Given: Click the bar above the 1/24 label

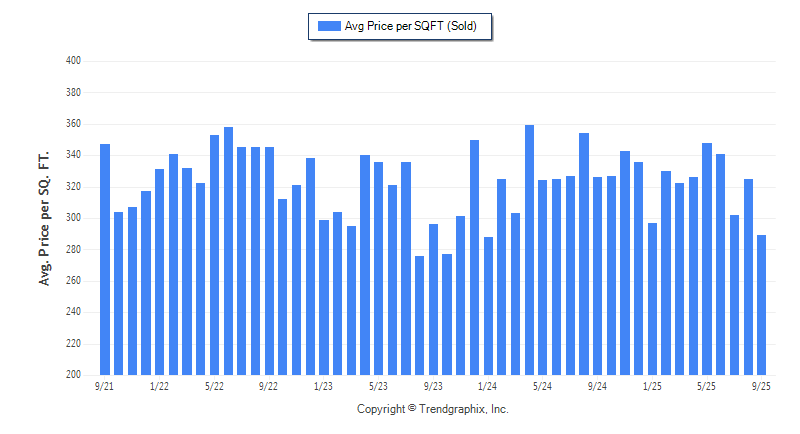Looking at the screenshot, I should [x=489, y=306].
